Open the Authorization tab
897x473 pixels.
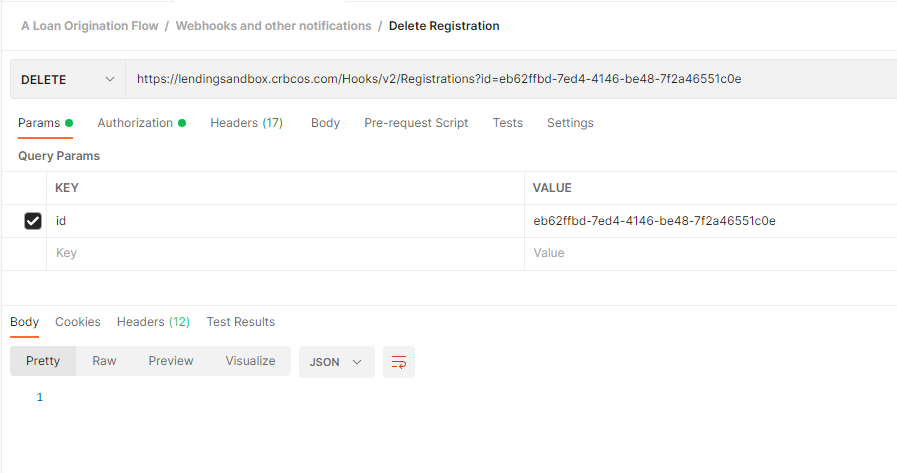pyautogui.click(x=141, y=123)
